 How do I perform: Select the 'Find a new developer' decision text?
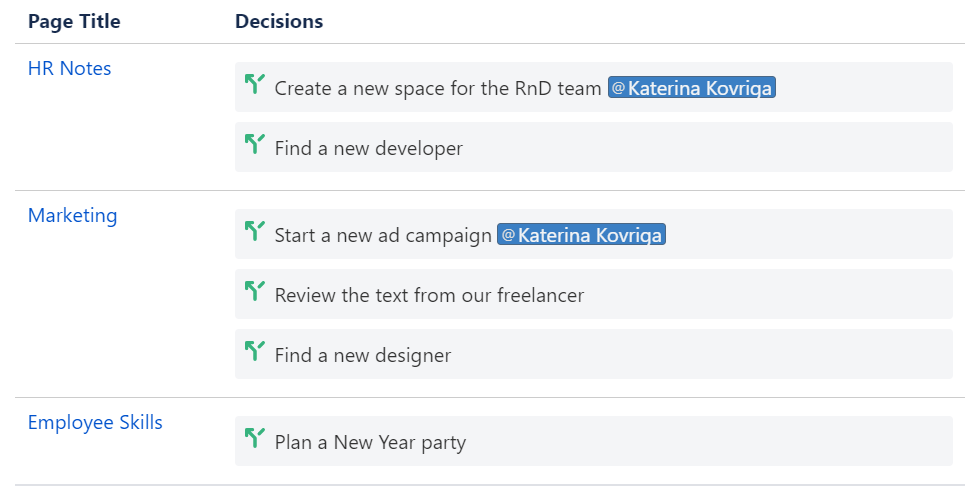tap(369, 149)
